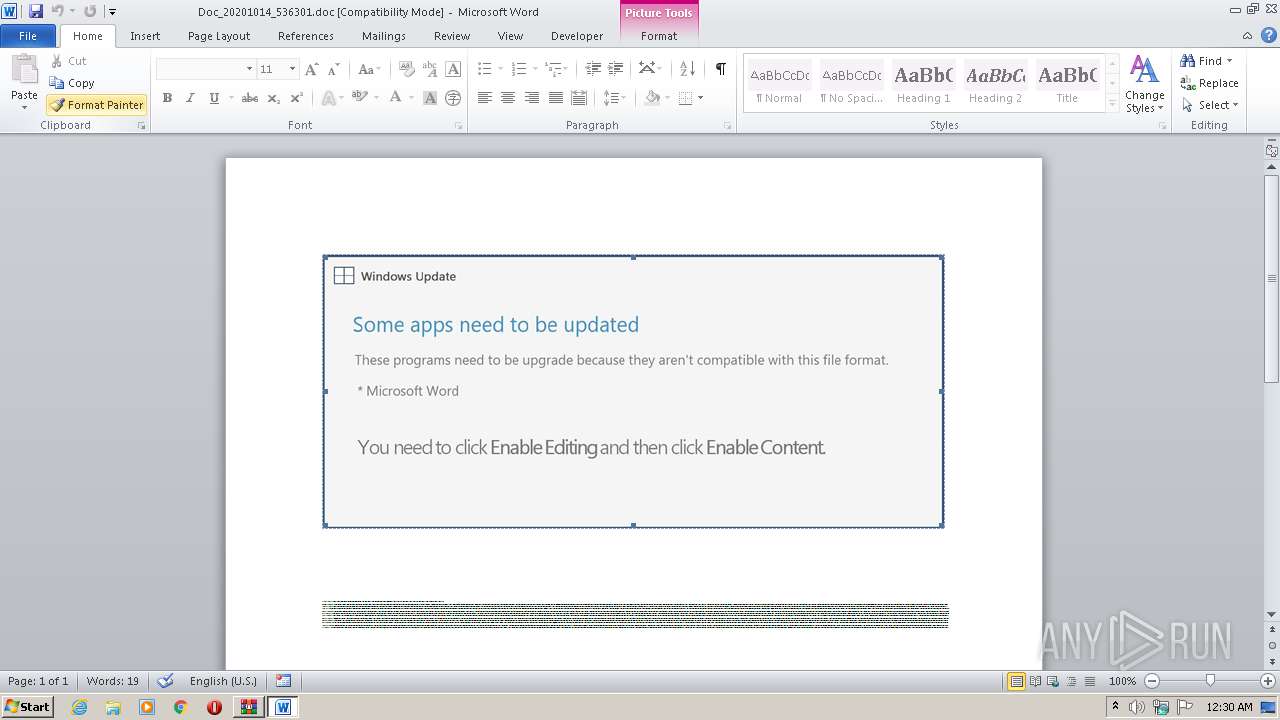Toggle Italic formatting
Image resolution: width=1280 pixels, height=720 pixels.
pyautogui.click(x=190, y=98)
